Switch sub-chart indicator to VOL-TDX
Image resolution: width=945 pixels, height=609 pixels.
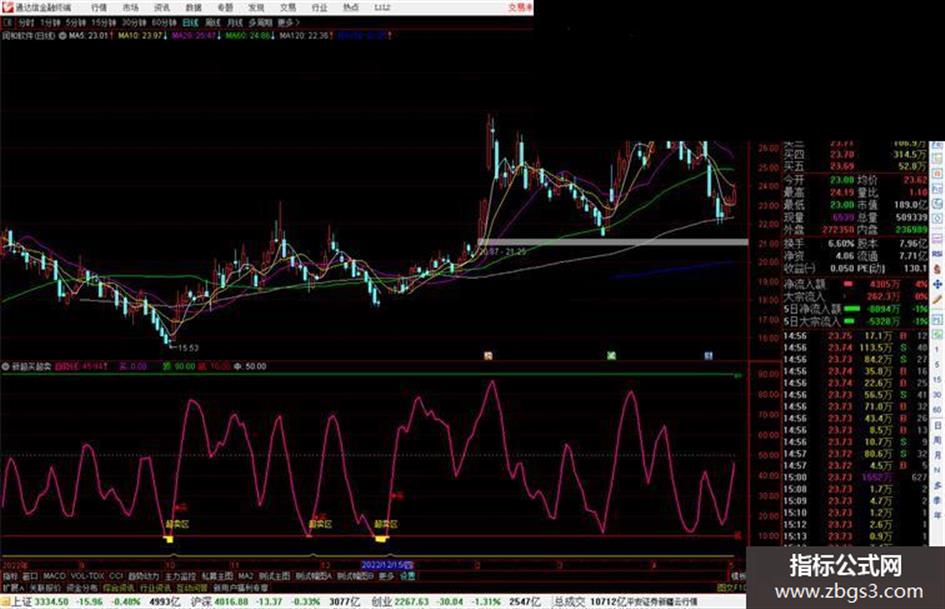tap(87, 576)
